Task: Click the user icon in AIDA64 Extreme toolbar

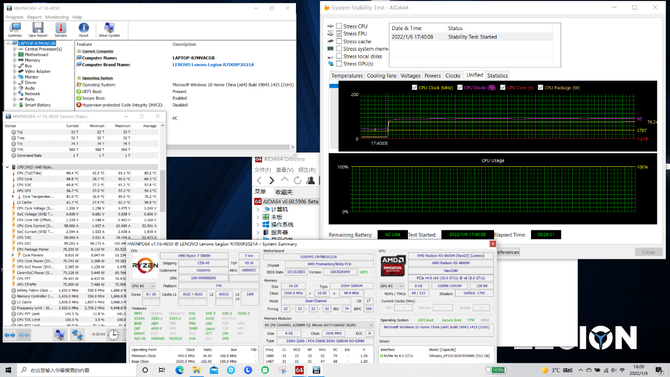Action: (x=311, y=180)
